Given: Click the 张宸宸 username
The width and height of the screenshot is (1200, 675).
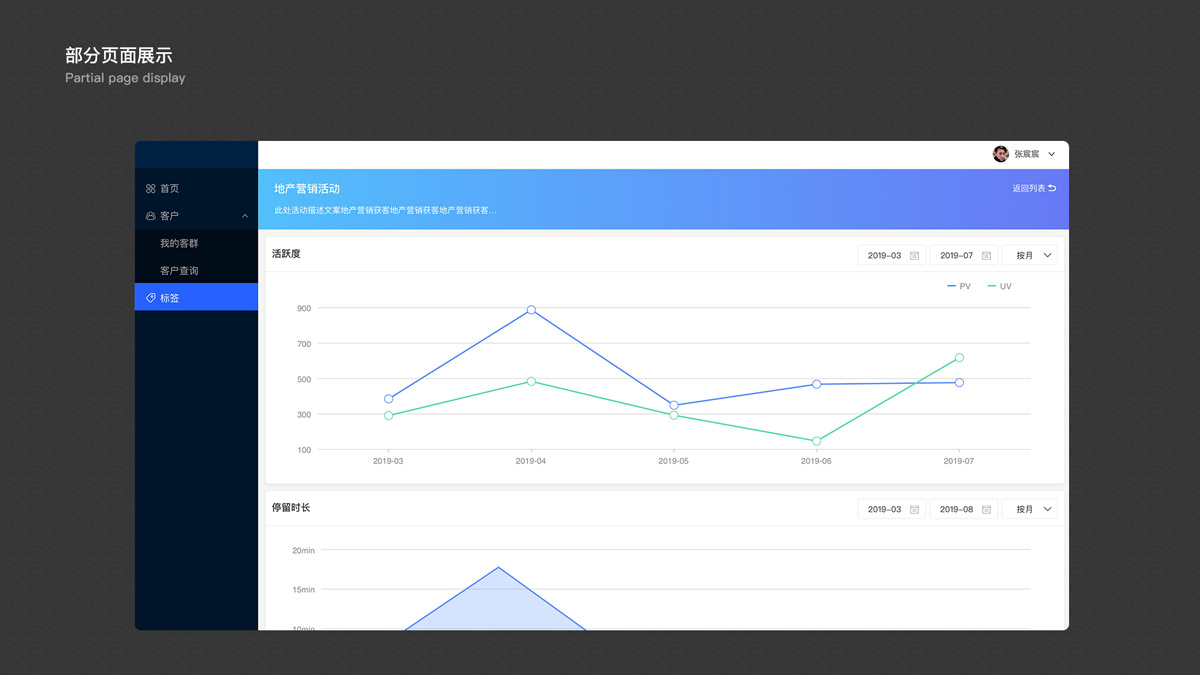Looking at the screenshot, I should click(x=1027, y=154).
